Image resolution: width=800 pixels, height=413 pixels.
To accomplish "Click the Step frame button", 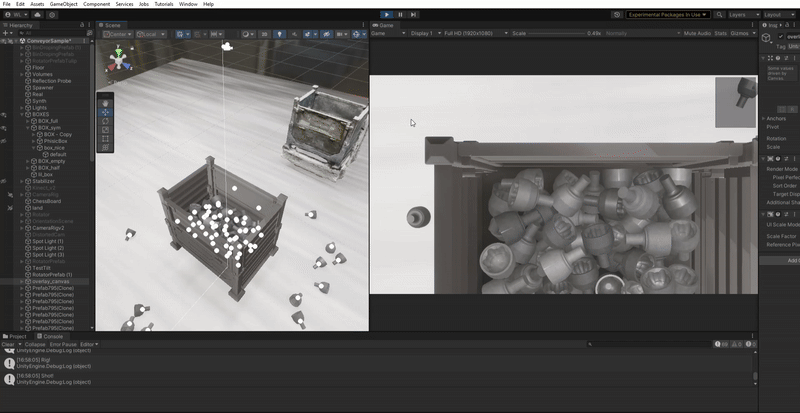I will [x=414, y=15].
